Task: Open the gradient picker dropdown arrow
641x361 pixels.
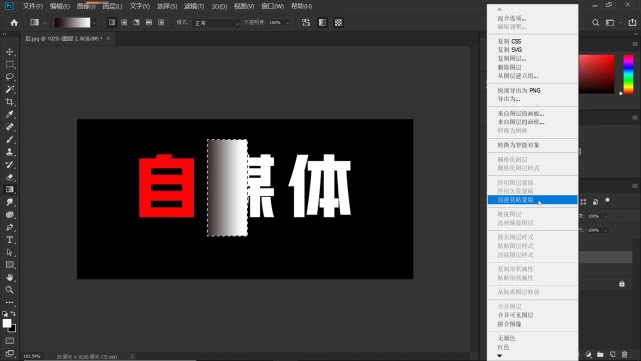Action: pyautogui.click(x=94, y=23)
